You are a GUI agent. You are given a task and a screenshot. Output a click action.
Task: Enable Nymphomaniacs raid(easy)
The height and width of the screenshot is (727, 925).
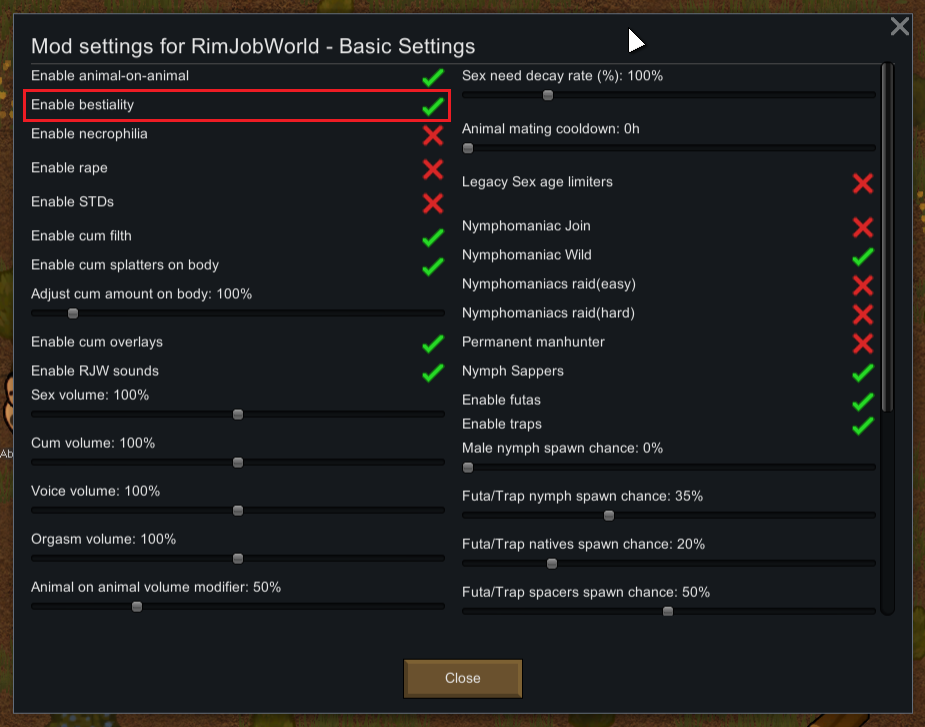point(862,285)
